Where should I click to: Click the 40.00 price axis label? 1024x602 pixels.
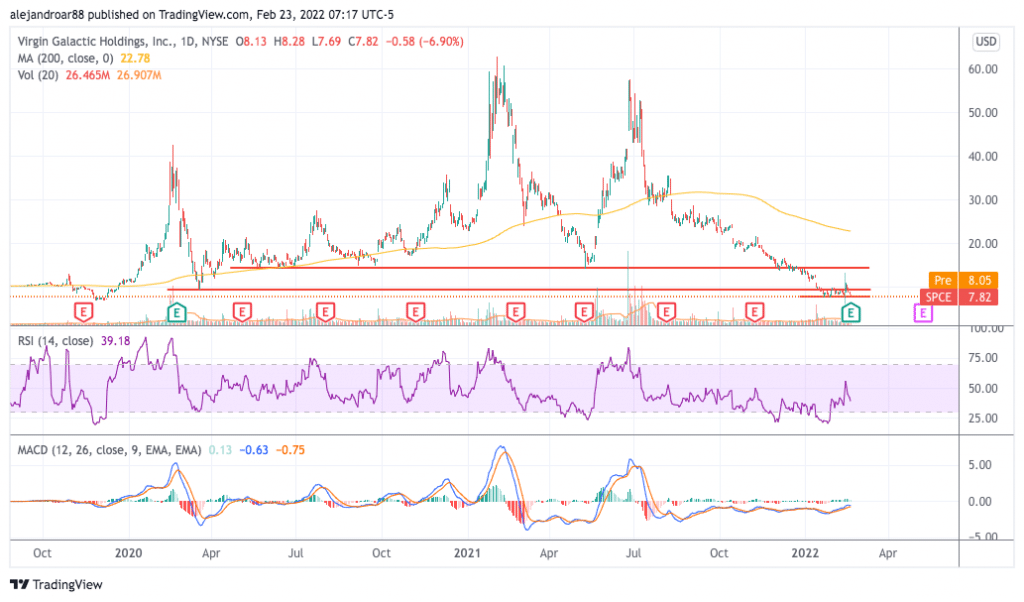pyautogui.click(x=983, y=157)
